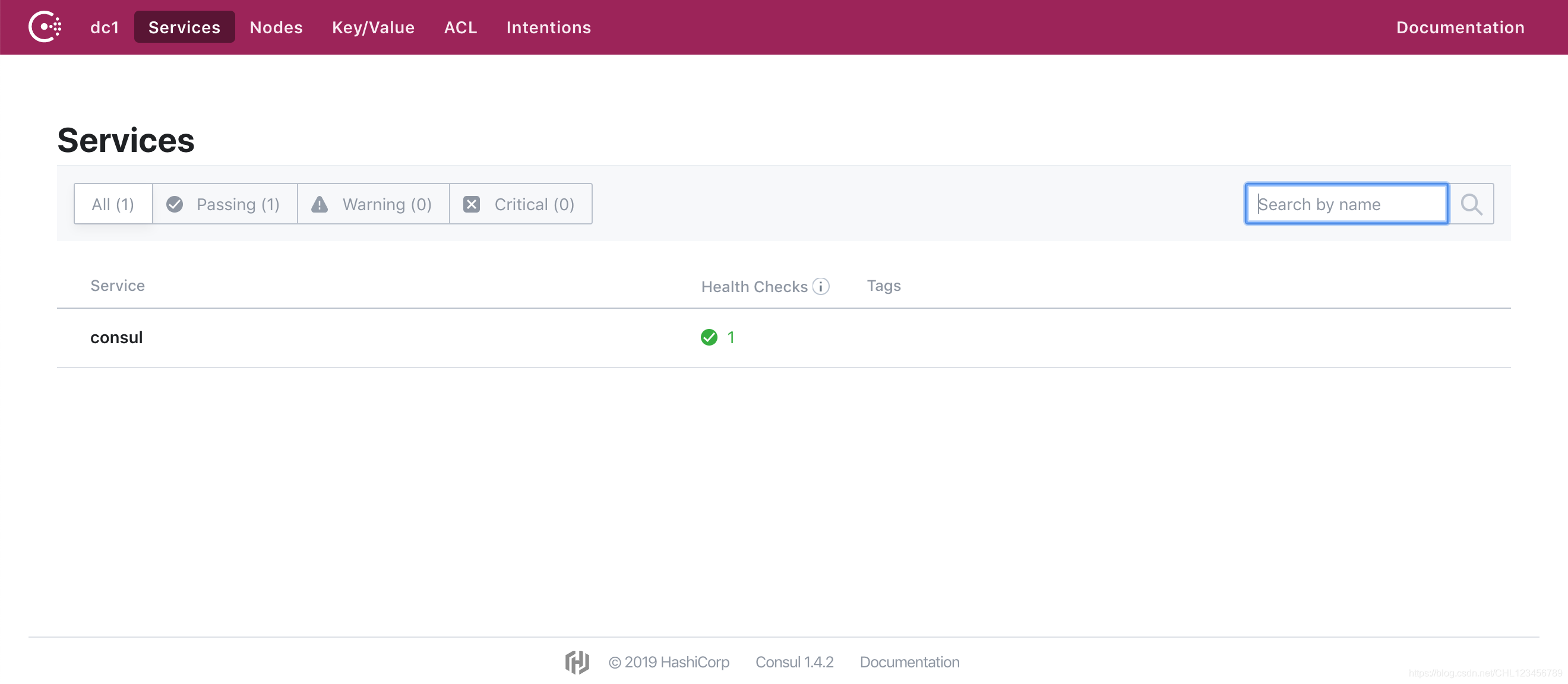Open the dc1 datacenter dropdown
The image size is (1568, 684).
click(104, 27)
